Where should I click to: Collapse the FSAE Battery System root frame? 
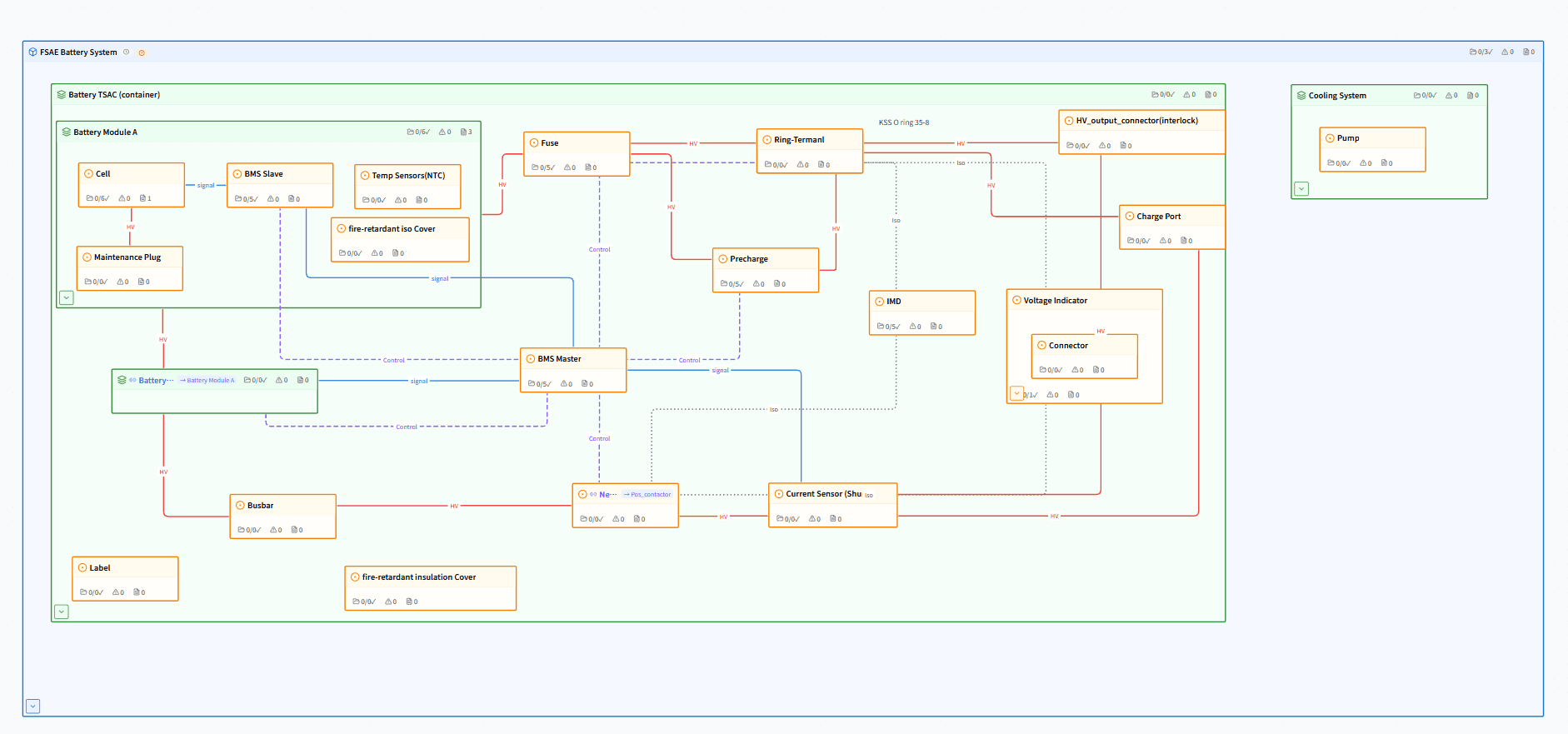click(33, 707)
